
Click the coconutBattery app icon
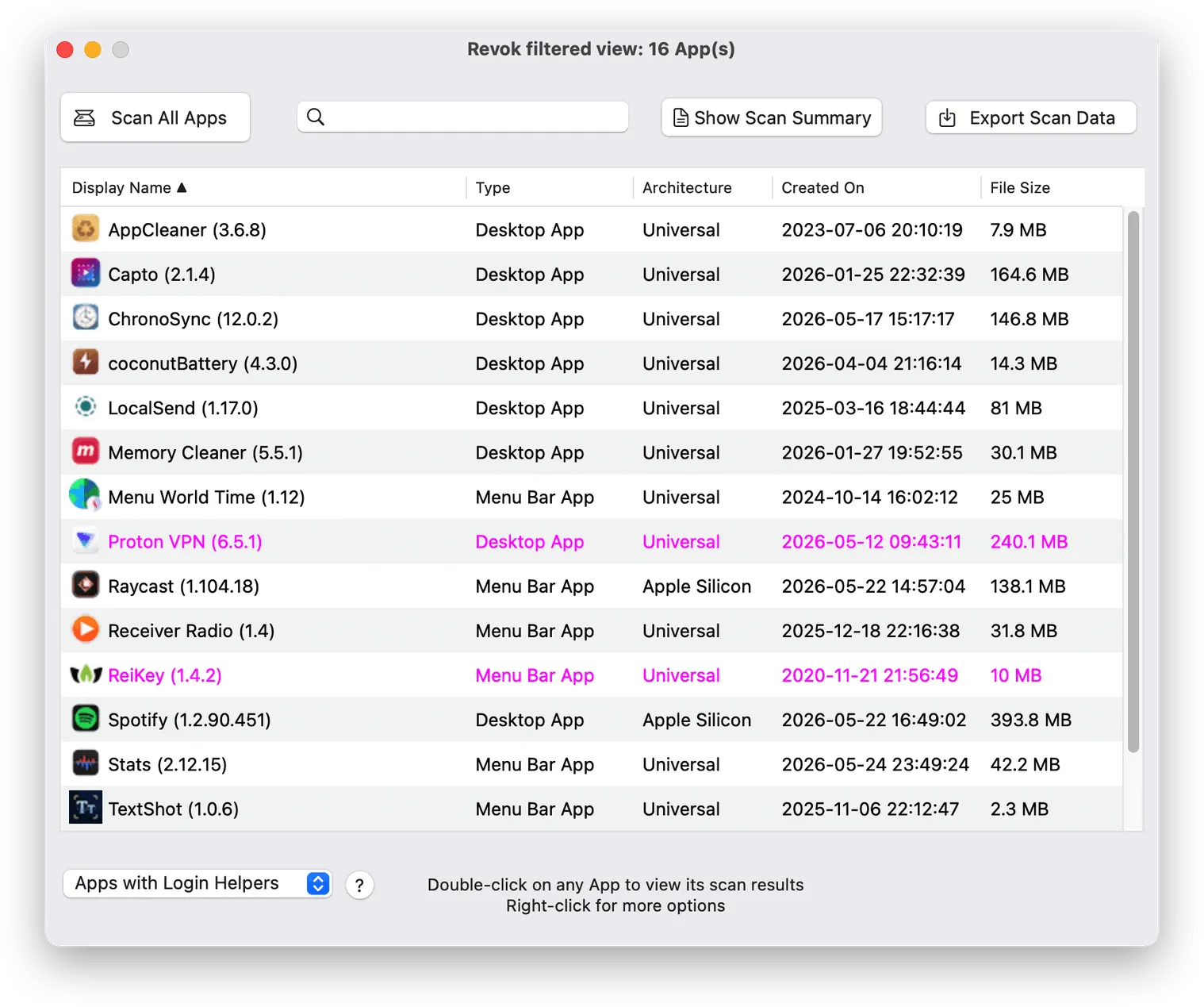[86, 362]
